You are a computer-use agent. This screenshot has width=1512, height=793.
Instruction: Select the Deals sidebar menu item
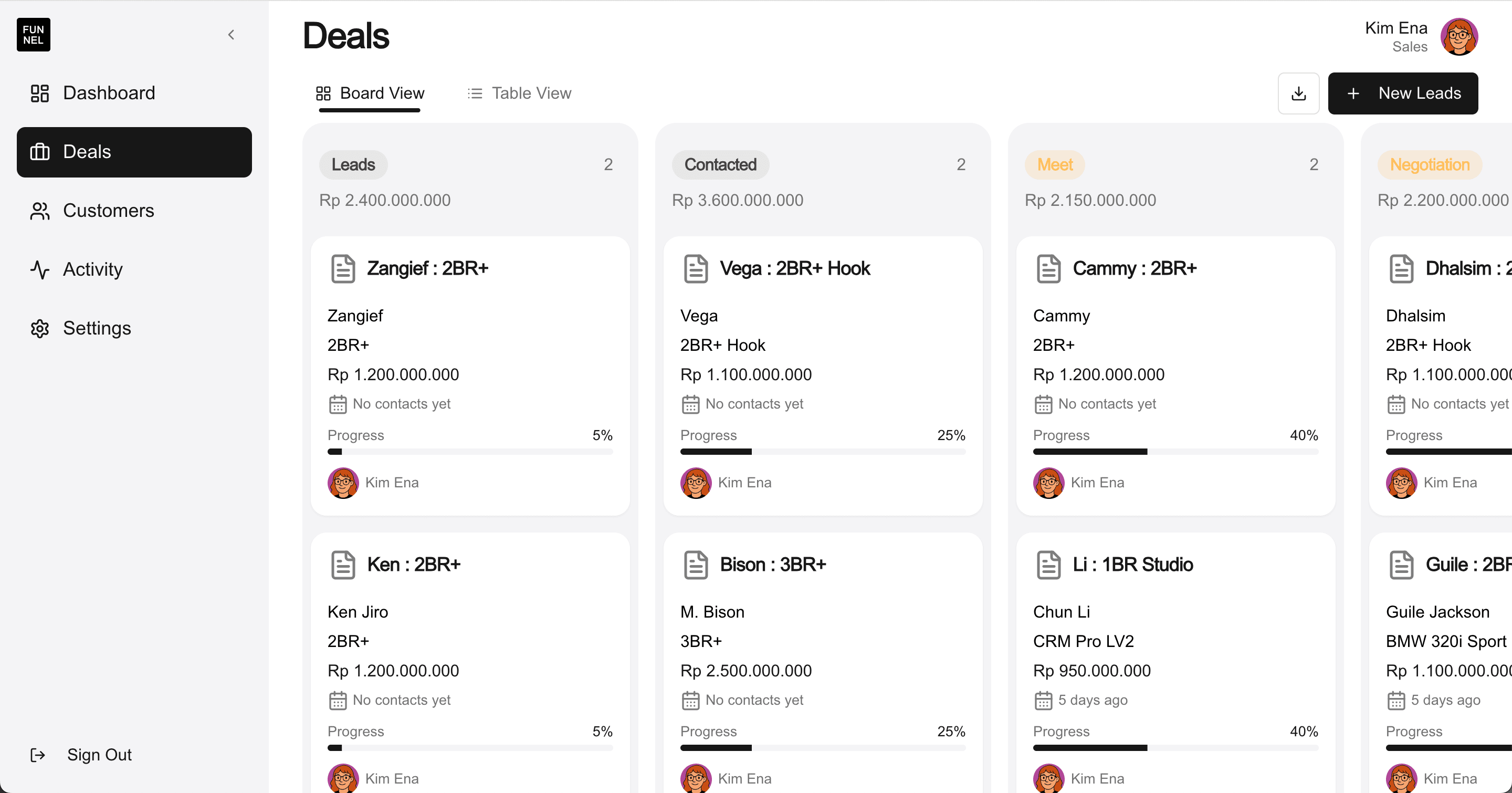click(x=134, y=152)
